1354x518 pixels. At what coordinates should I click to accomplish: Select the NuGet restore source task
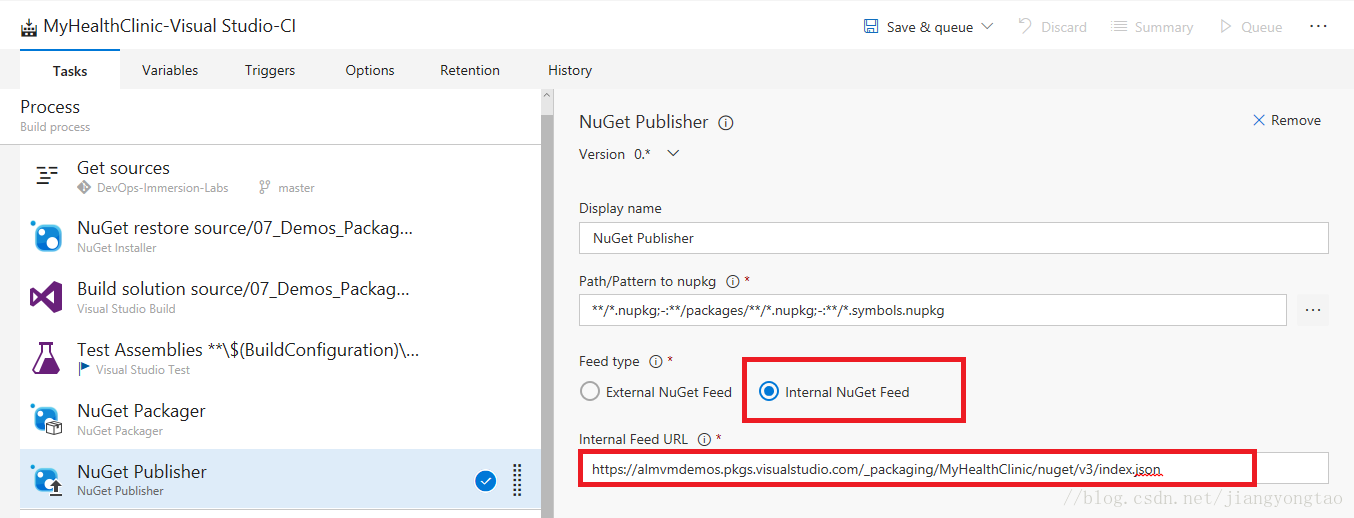280,237
